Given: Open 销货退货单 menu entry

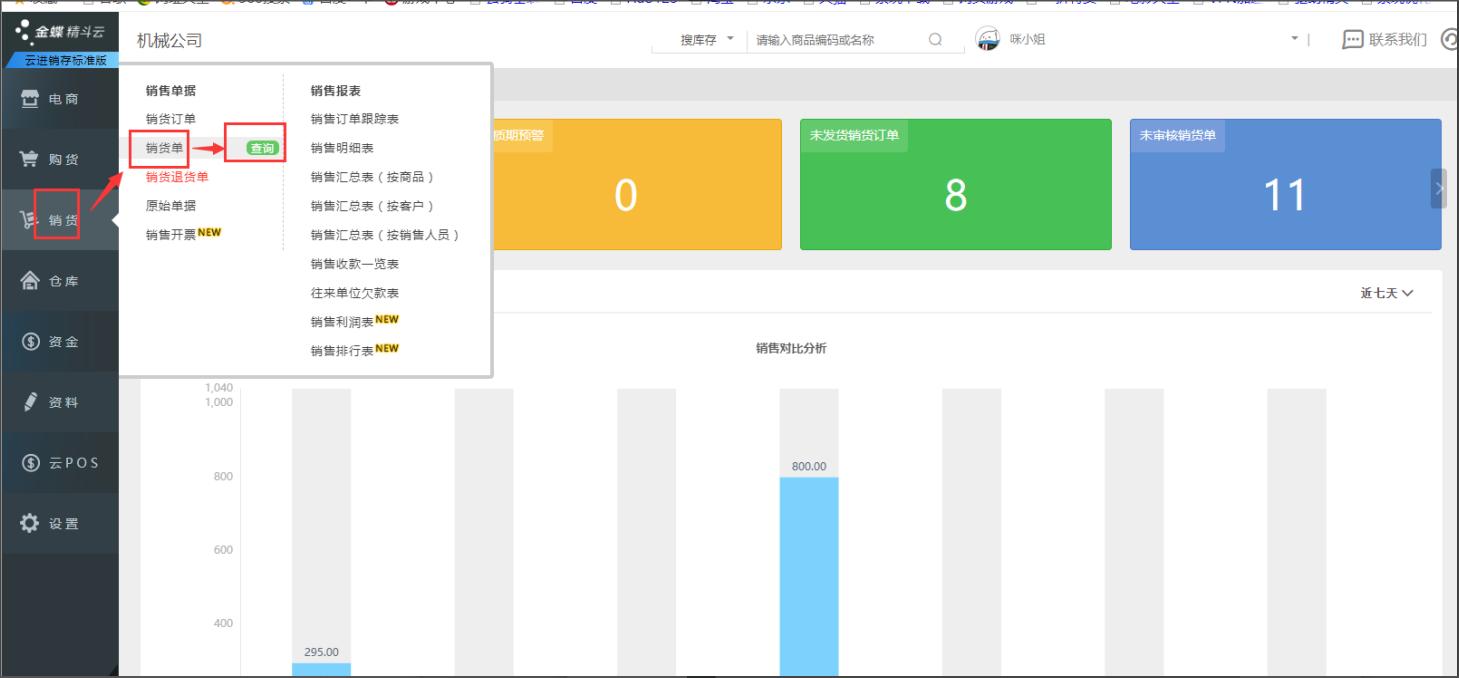Looking at the screenshot, I should pyautogui.click(x=177, y=177).
